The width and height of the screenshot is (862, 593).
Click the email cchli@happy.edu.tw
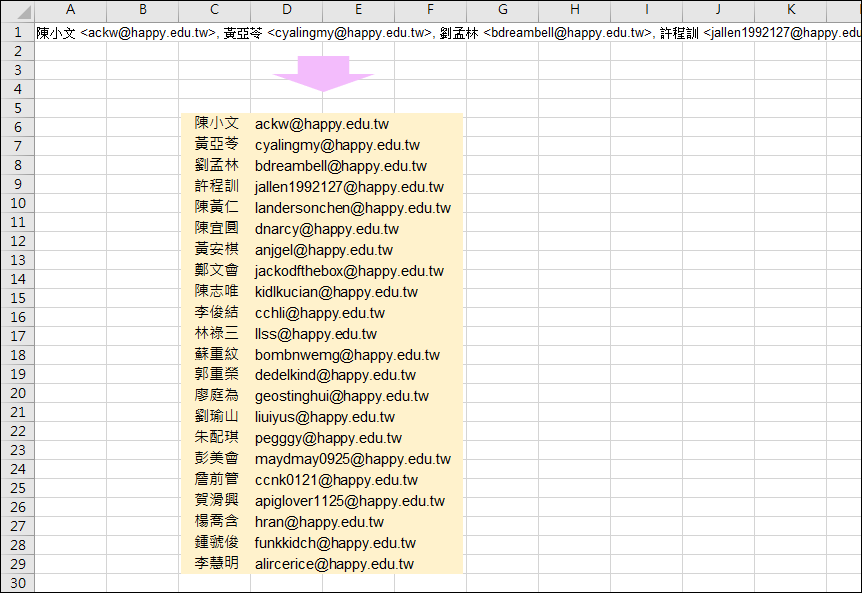pos(319,313)
